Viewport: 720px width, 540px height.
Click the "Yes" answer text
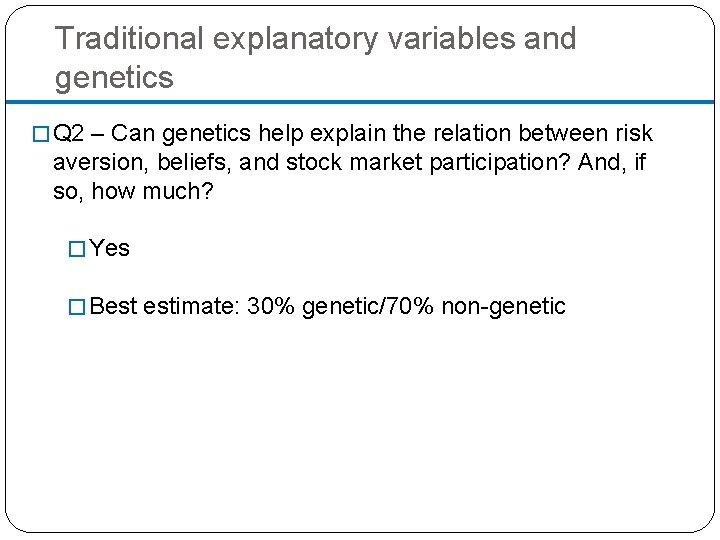(110, 249)
